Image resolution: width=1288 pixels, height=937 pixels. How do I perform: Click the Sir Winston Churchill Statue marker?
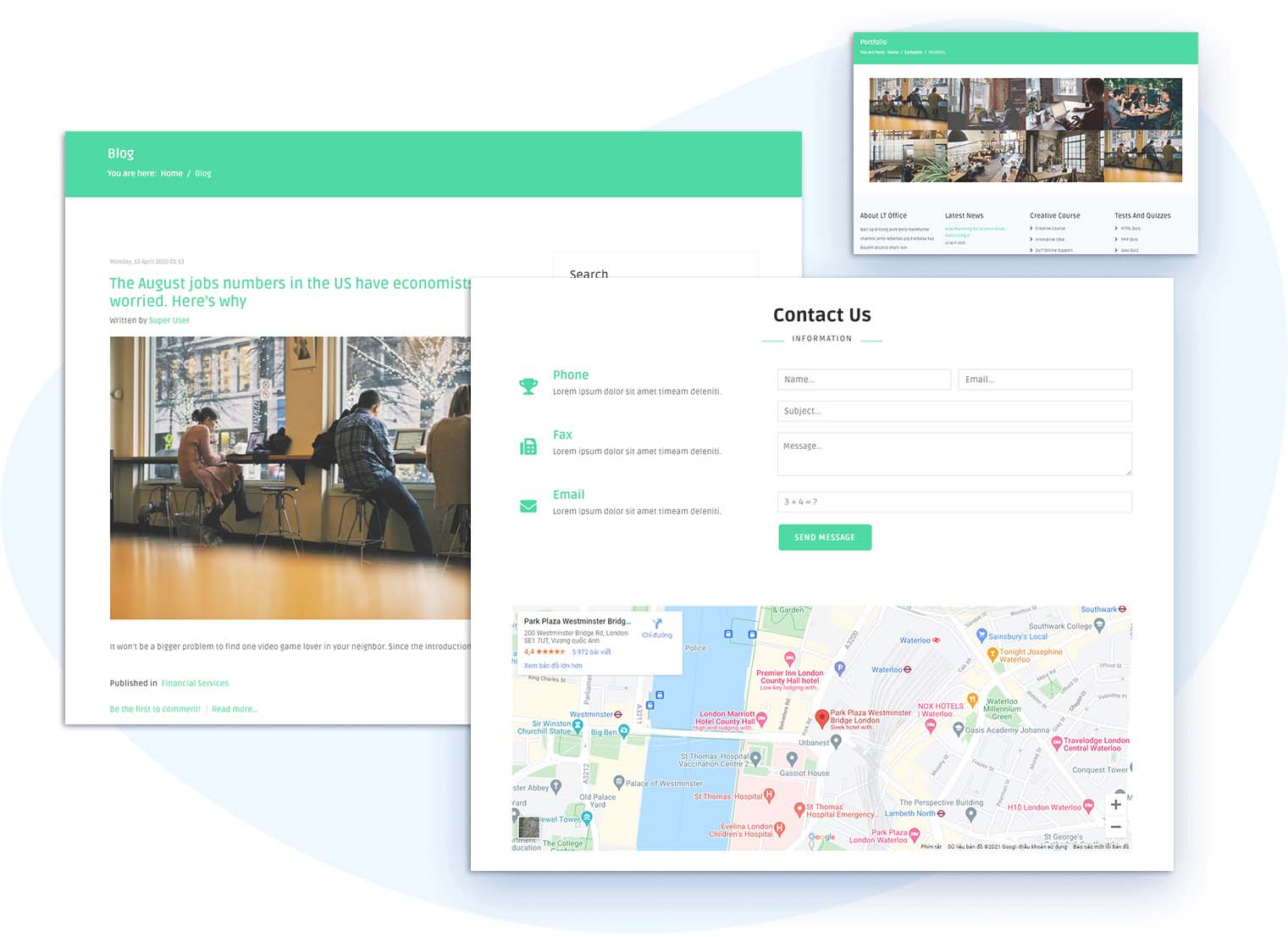pos(578,726)
